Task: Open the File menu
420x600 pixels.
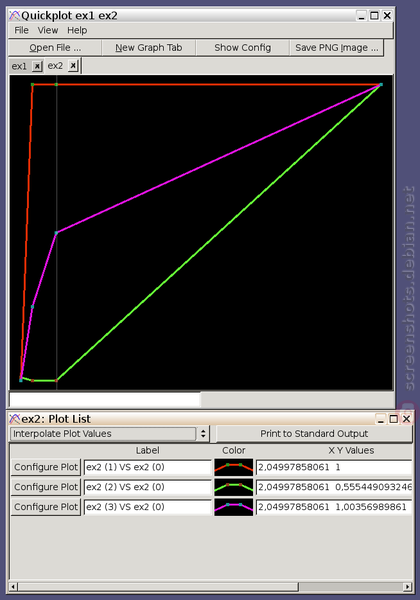Action: pos(21,30)
